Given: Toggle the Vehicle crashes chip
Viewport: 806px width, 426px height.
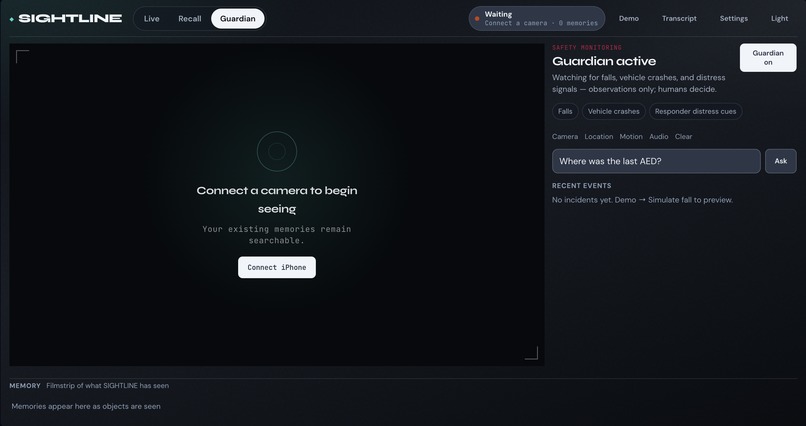Looking at the screenshot, I should (x=613, y=111).
